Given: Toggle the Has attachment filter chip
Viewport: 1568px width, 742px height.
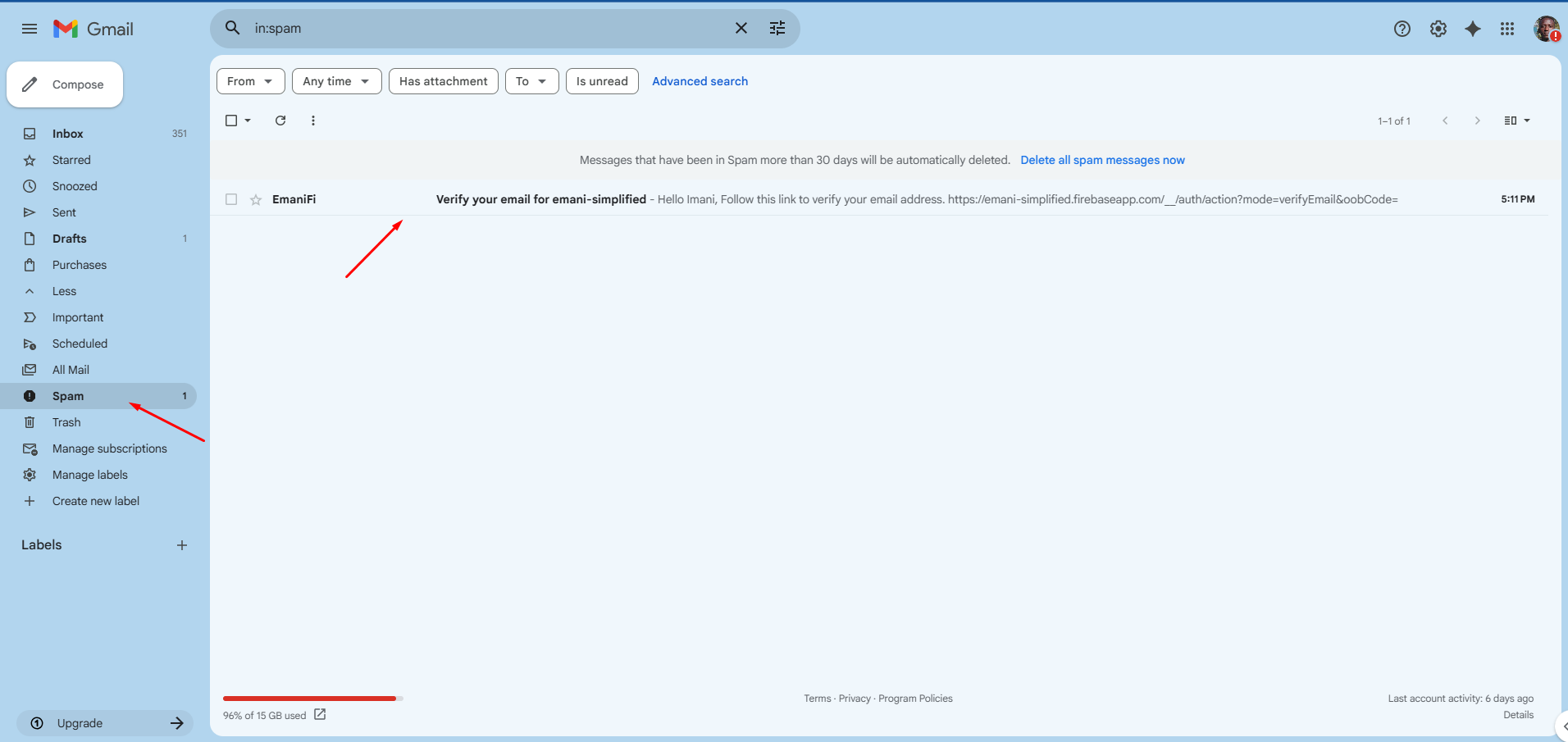Looking at the screenshot, I should point(443,81).
